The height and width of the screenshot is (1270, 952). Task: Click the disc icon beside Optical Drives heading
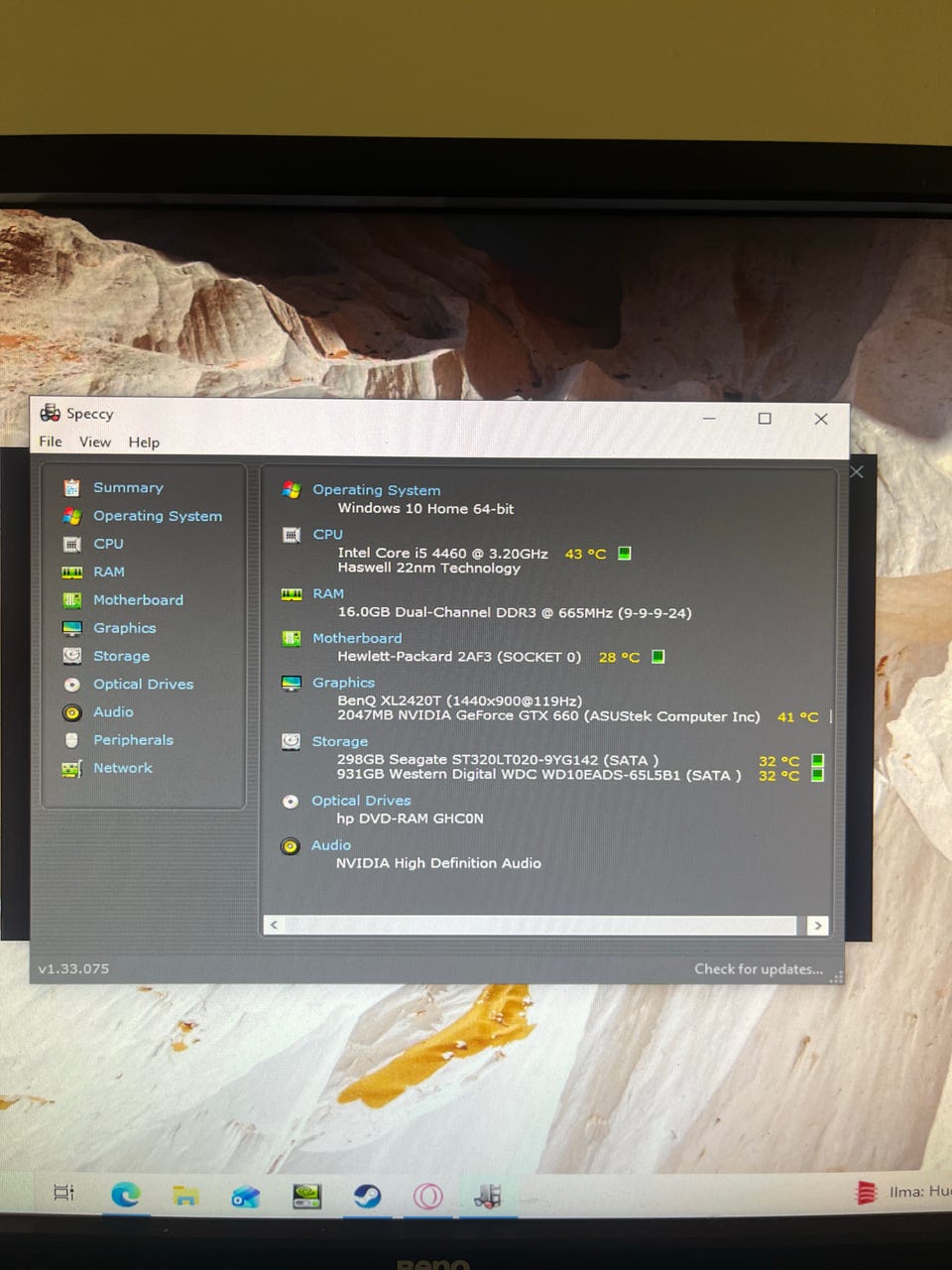point(291,801)
